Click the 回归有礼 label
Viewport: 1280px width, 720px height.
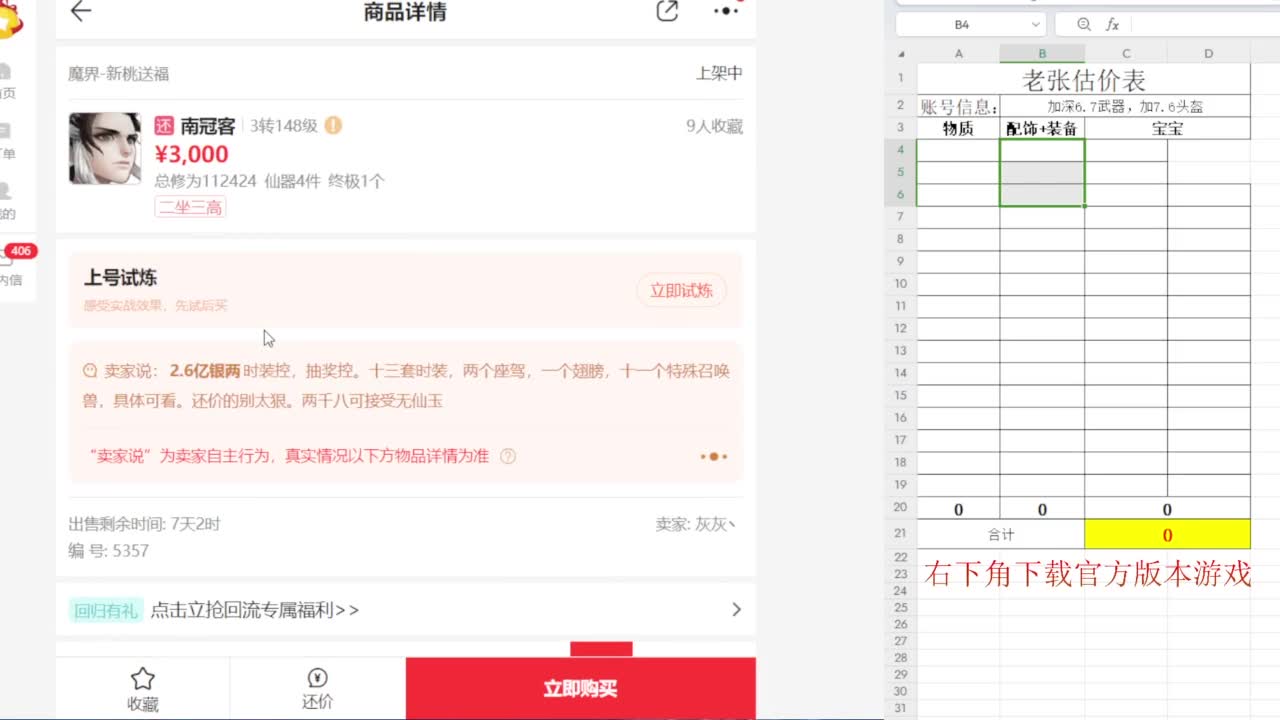coord(105,610)
